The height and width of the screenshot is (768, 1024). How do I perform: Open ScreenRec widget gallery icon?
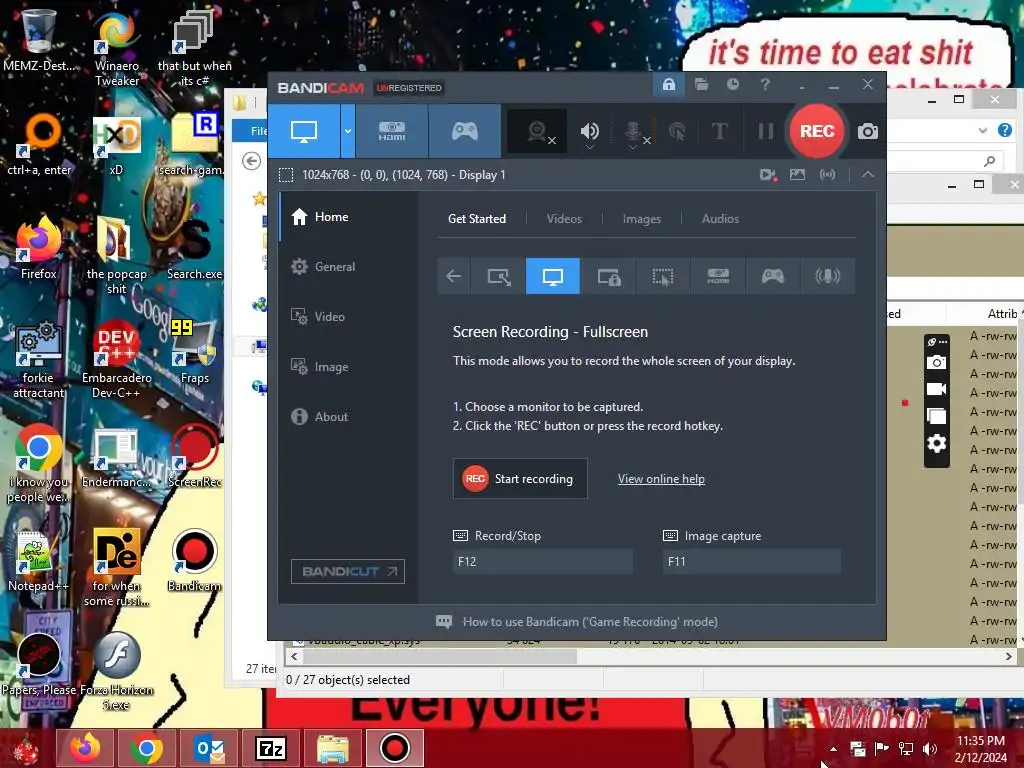pos(936,417)
